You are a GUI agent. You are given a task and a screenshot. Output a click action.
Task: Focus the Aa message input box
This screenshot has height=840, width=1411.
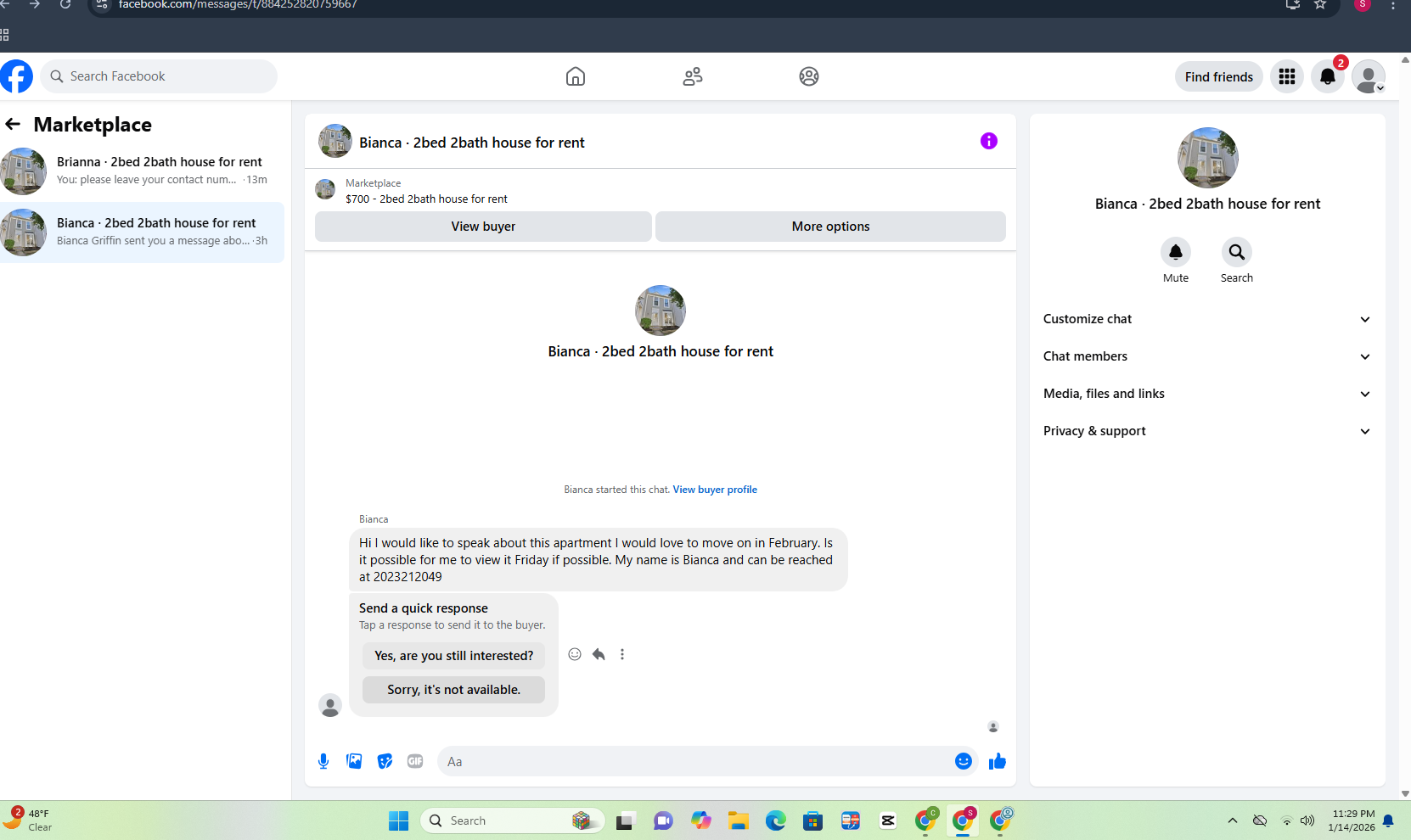pos(696,761)
